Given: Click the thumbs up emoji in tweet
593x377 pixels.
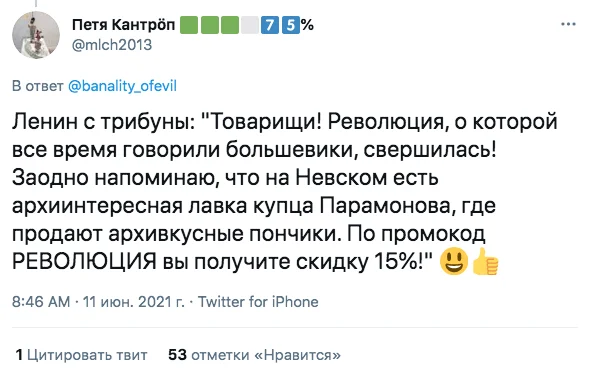Looking at the screenshot, I should [x=485, y=261].
